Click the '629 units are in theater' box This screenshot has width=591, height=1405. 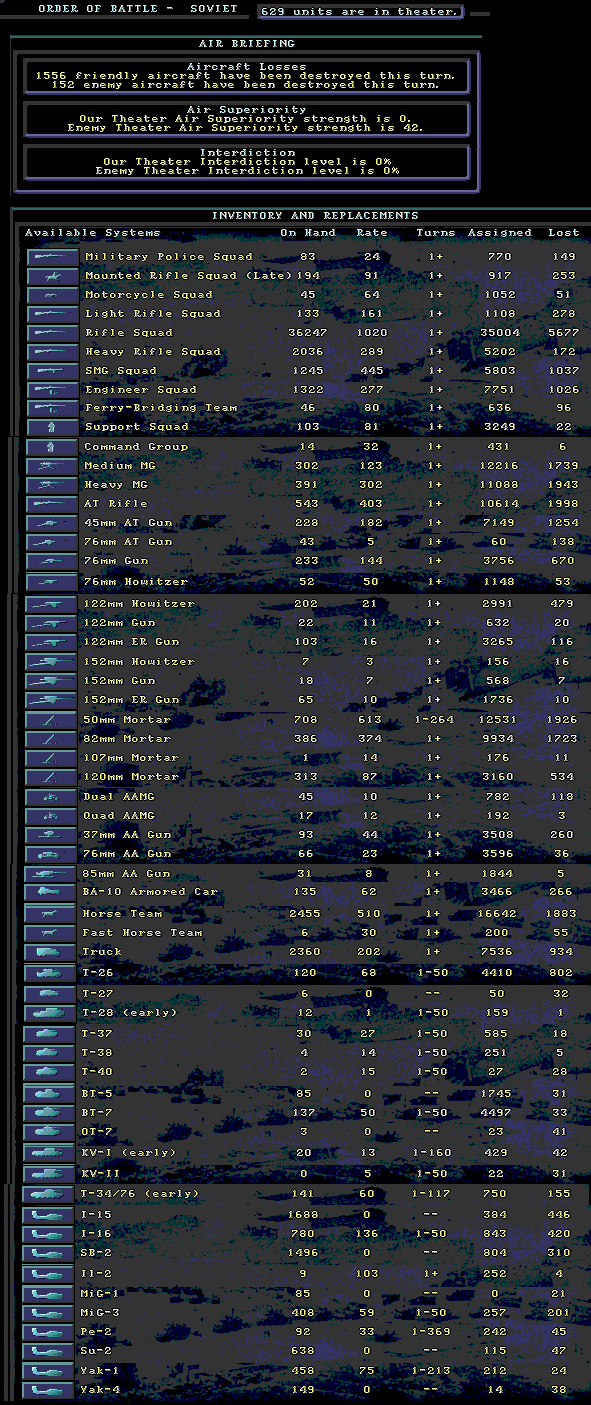[x=360, y=12]
